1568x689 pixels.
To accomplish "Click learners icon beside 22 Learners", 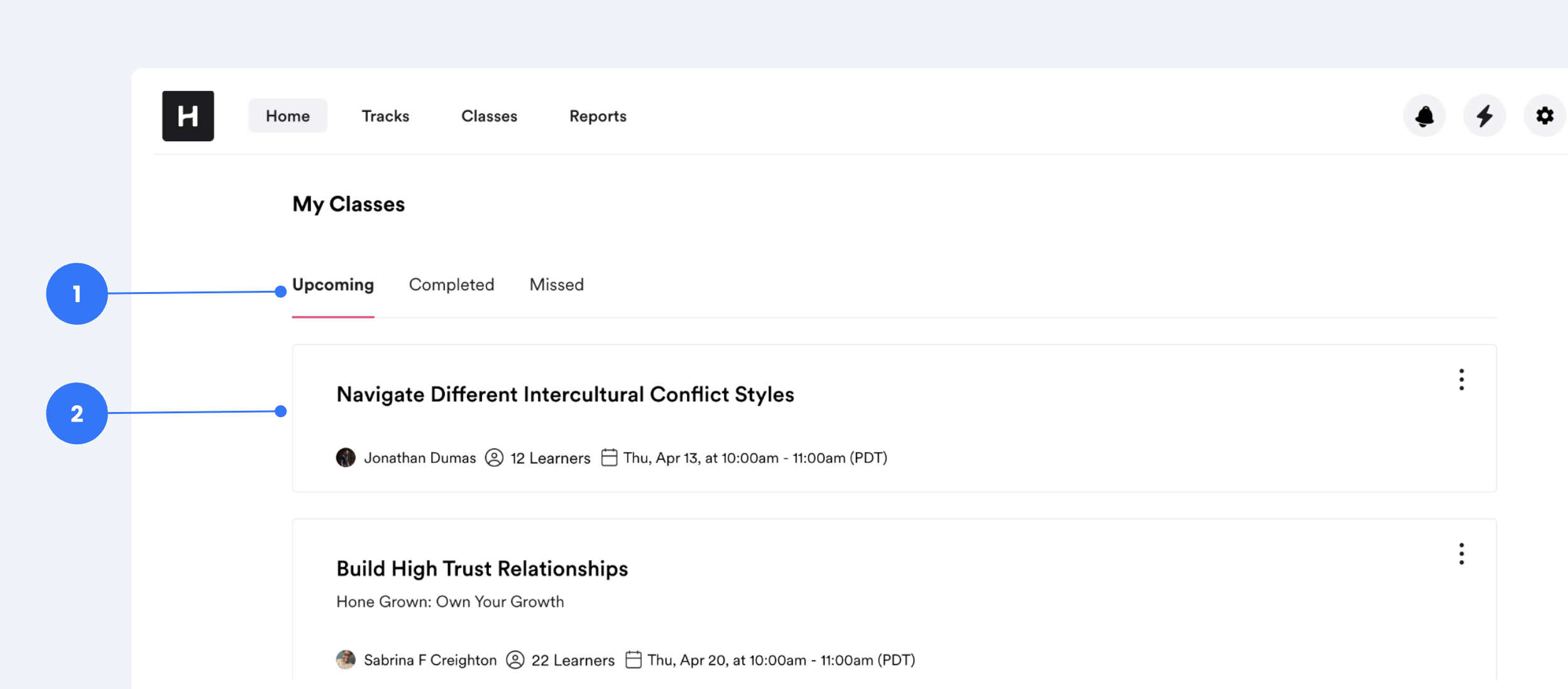I will tap(515, 660).
